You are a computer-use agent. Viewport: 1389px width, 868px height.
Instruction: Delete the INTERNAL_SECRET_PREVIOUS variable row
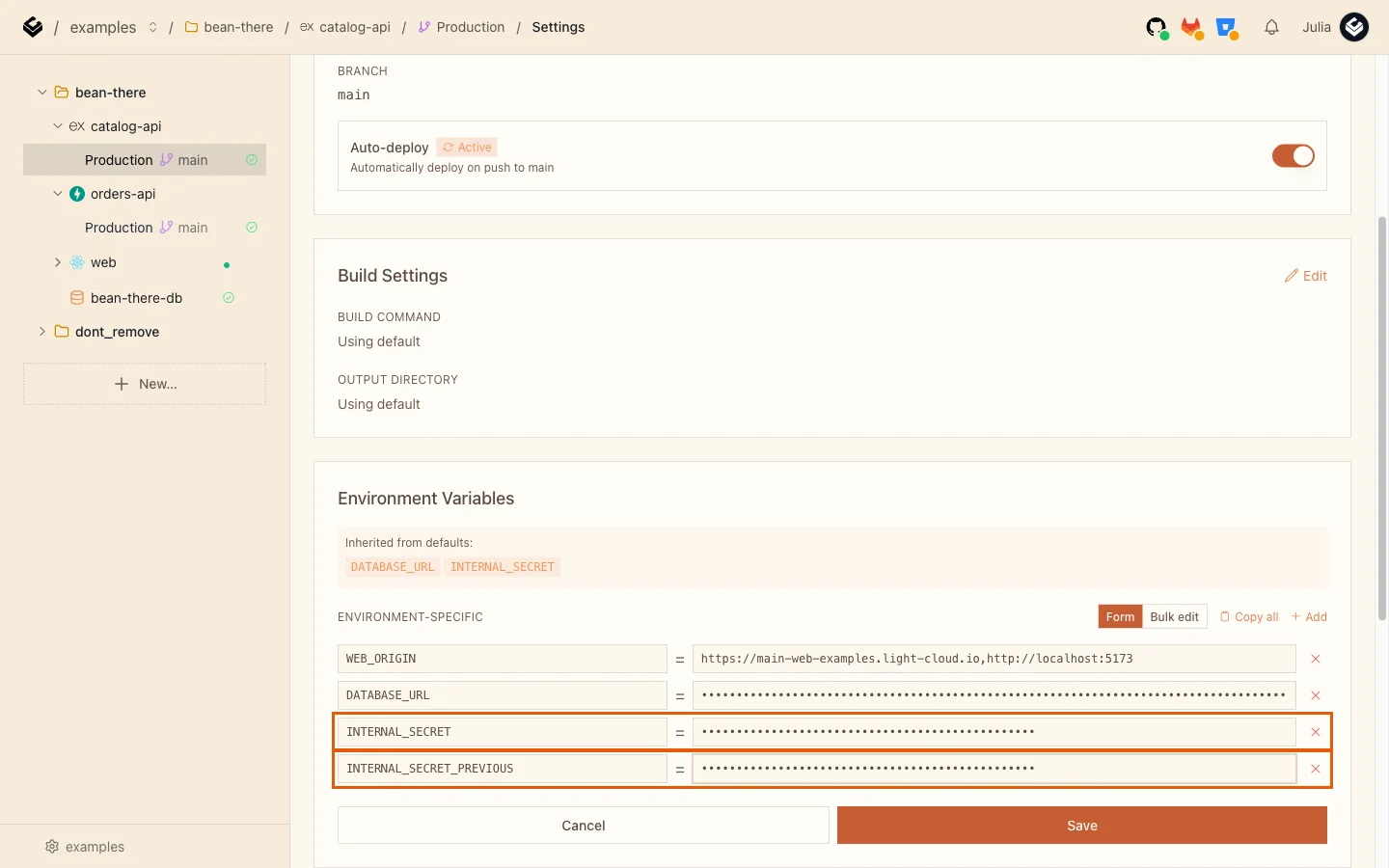tap(1315, 769)
